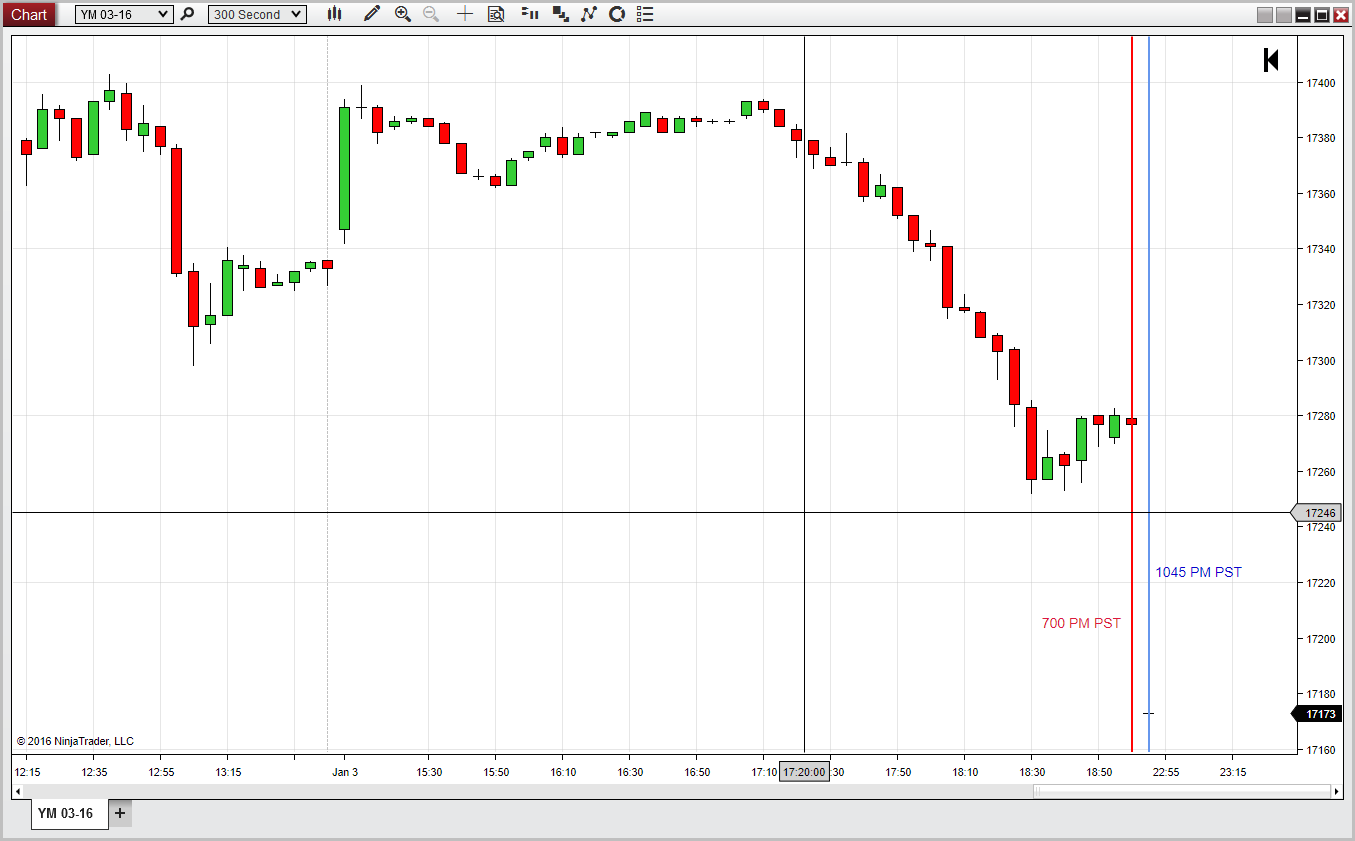Click the 17400 price axis label
This screenshot has height=841, width=1355.
tap(1320, 83)
